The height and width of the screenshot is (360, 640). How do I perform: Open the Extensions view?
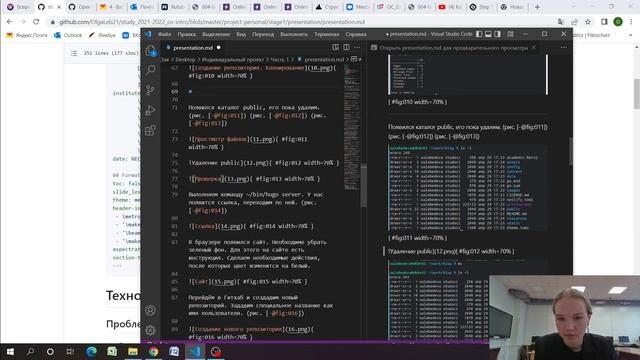151,130
